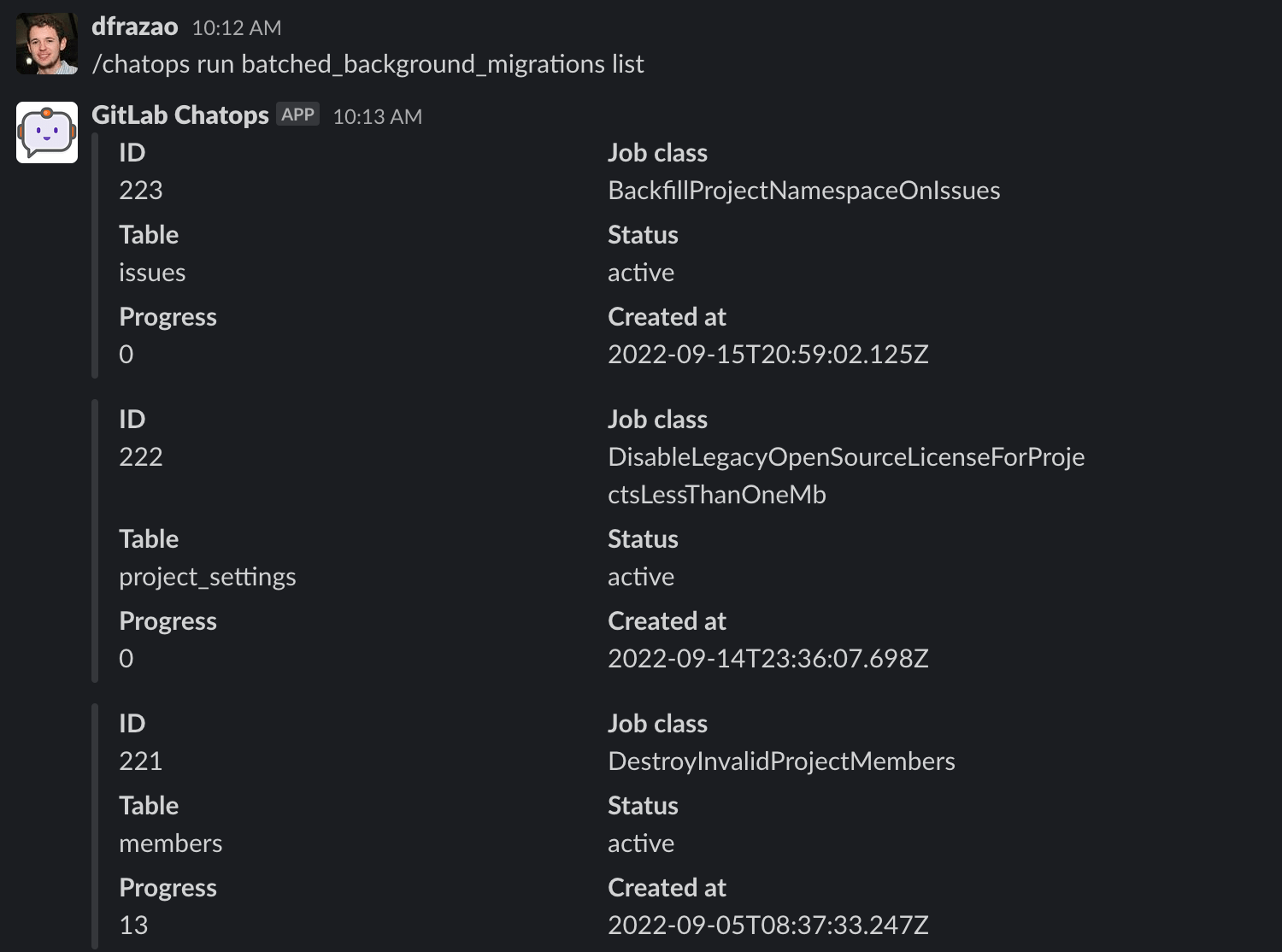This screenshot has width=1282, height=952.
Task: Click the migration ID 223 value
Action: tap(141, 191)
